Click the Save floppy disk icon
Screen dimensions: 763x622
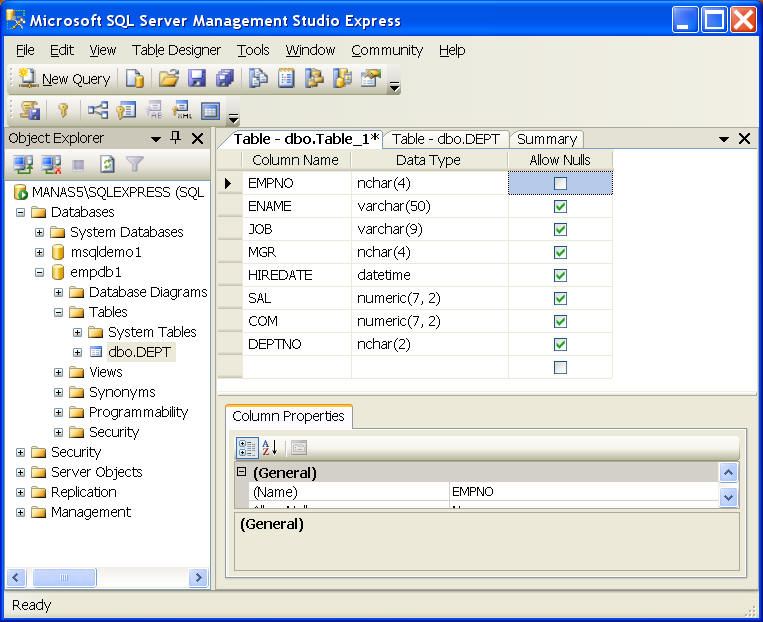(197, 78)
